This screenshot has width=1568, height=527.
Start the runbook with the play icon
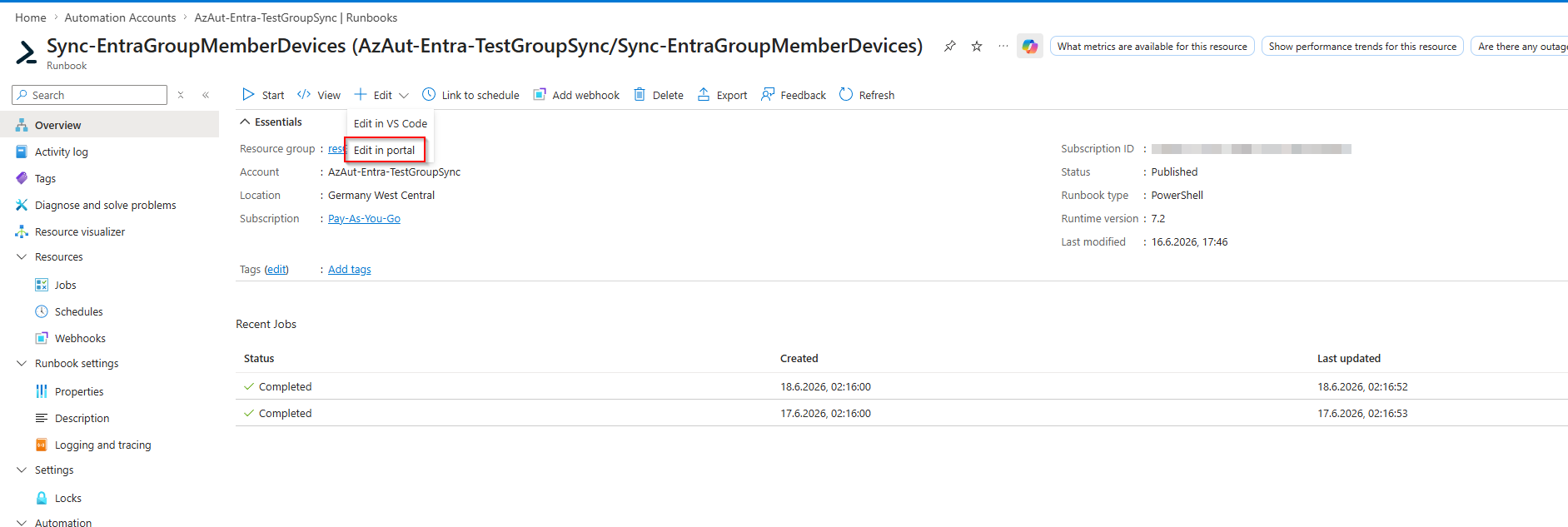point(248,95)
